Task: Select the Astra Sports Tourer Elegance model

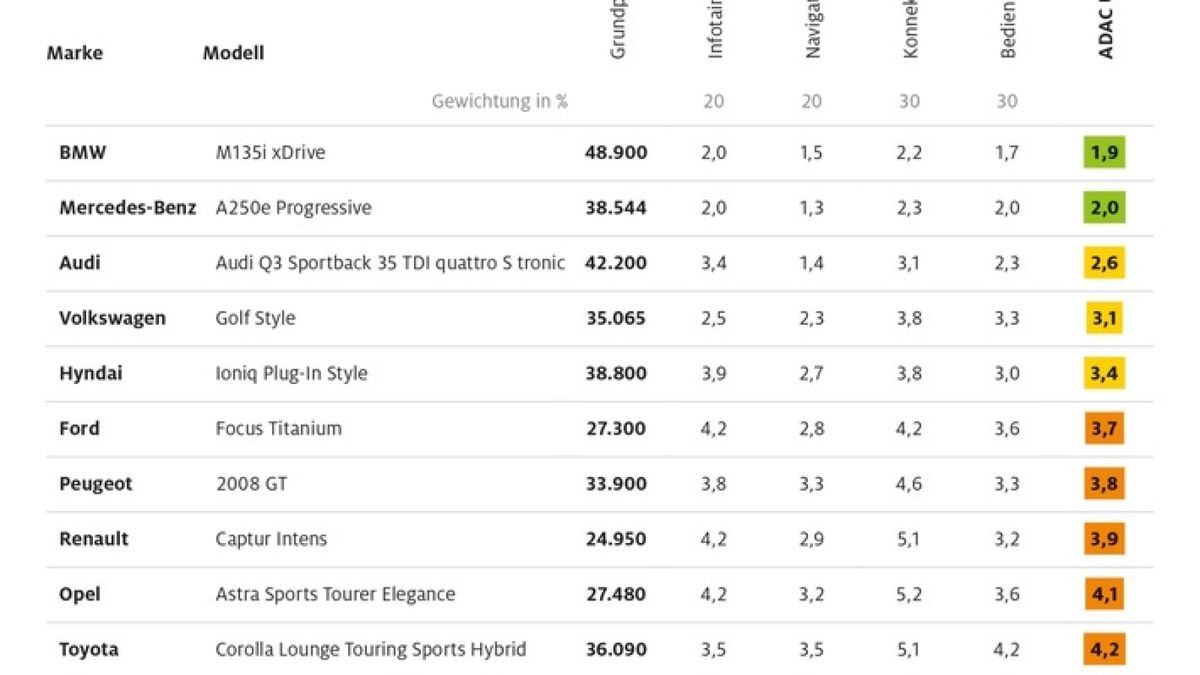Action: point(335,594)
